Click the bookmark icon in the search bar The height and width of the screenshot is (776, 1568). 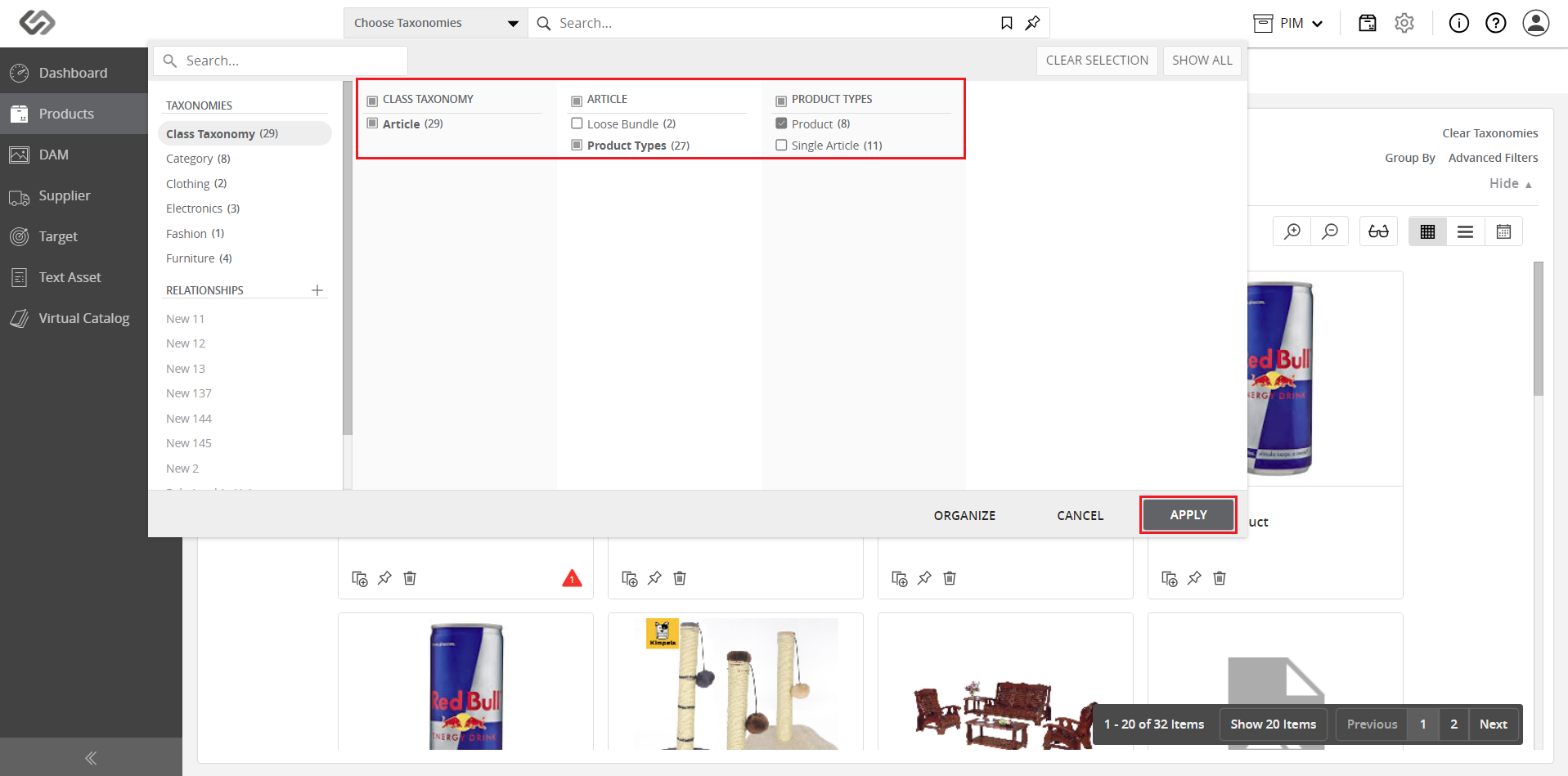click(x=1007, y=23)
